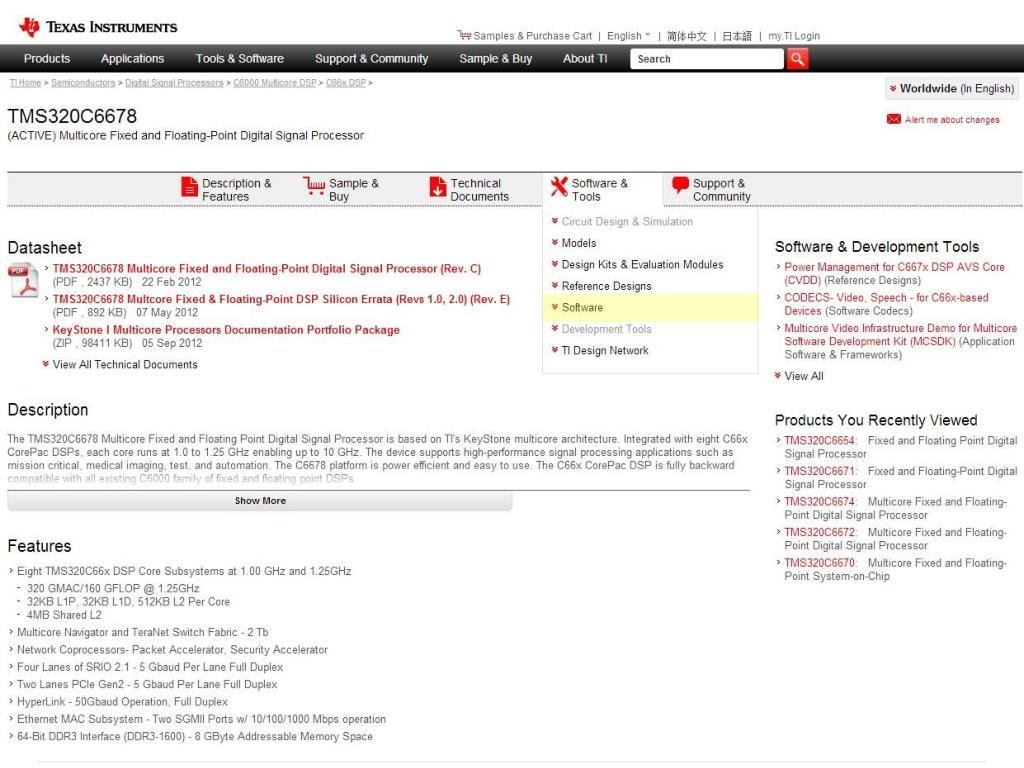The height and width of the screenshot is (768, 1024).
Task: Switch to Japanese language link
Action: pyautogui.click(x=737, y=36)
